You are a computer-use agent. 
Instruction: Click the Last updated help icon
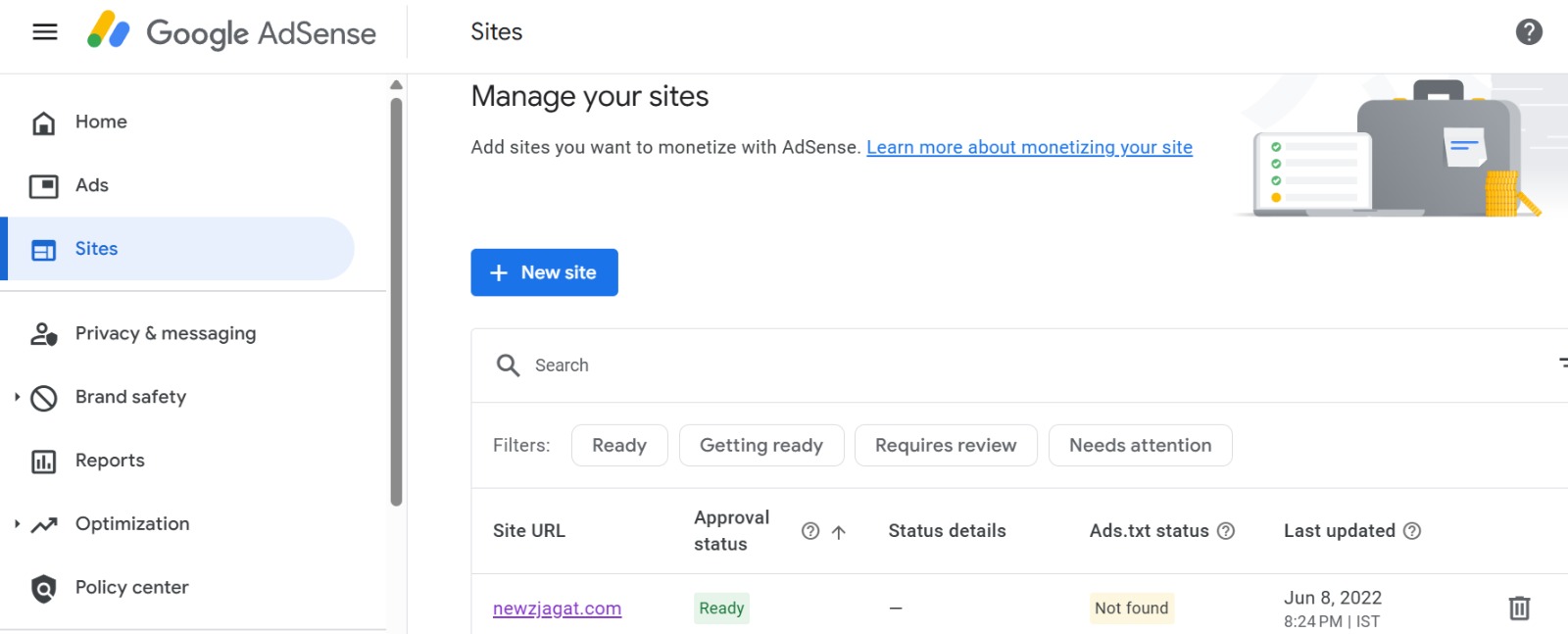point(1412,531)
